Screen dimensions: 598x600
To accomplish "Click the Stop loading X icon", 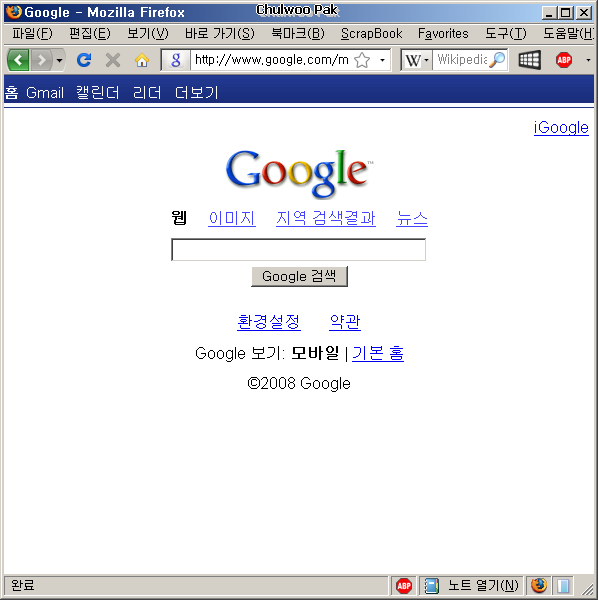I will point(113,60).
